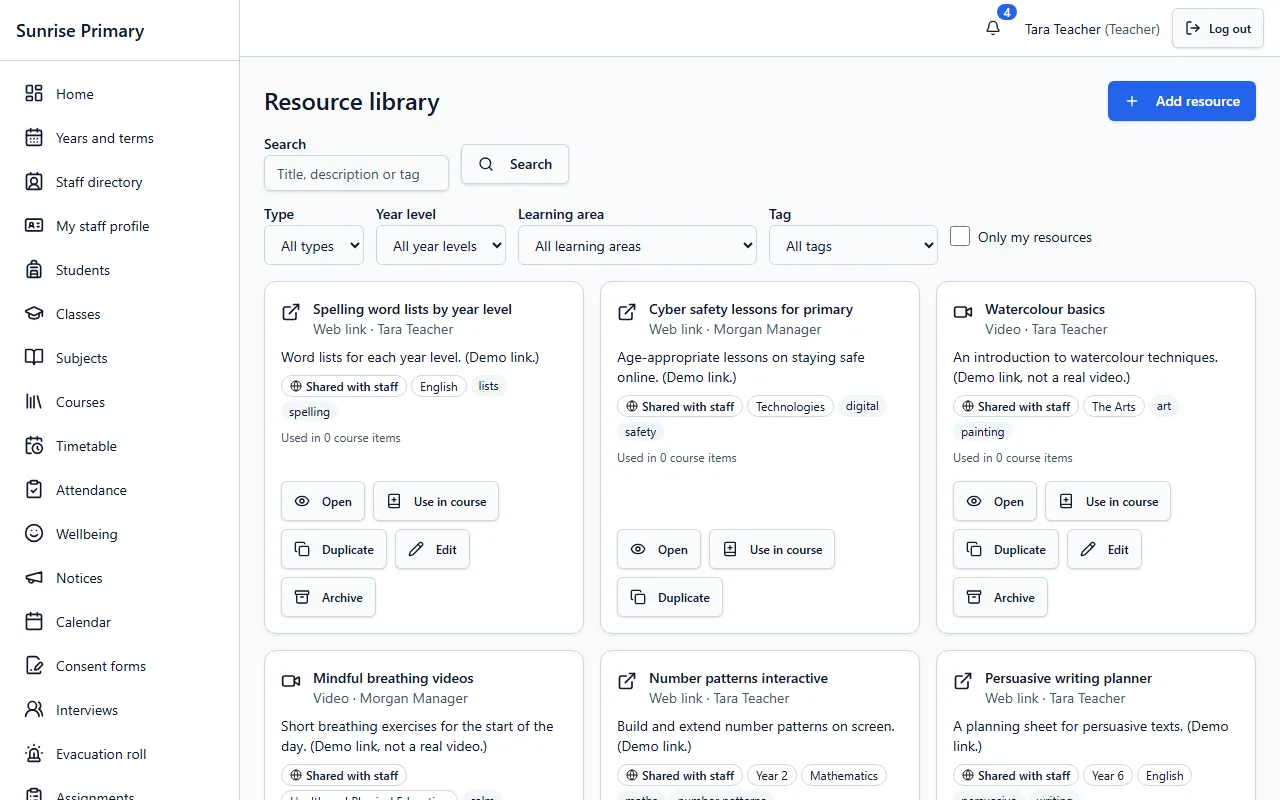Click the Courses library icon
1280x800 pixels.
34,401
